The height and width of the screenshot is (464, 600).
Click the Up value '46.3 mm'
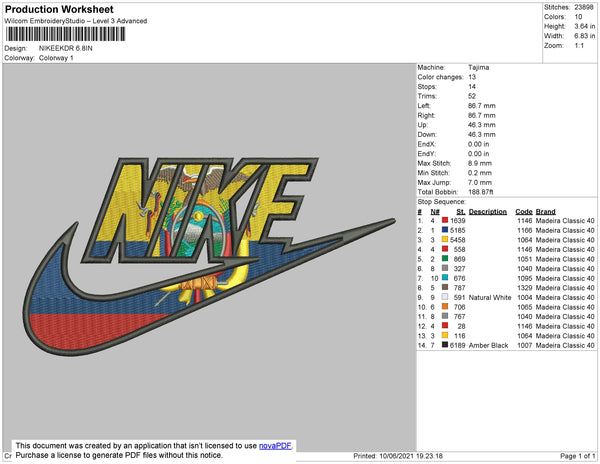pyautogui.click(x=481, y=125)
